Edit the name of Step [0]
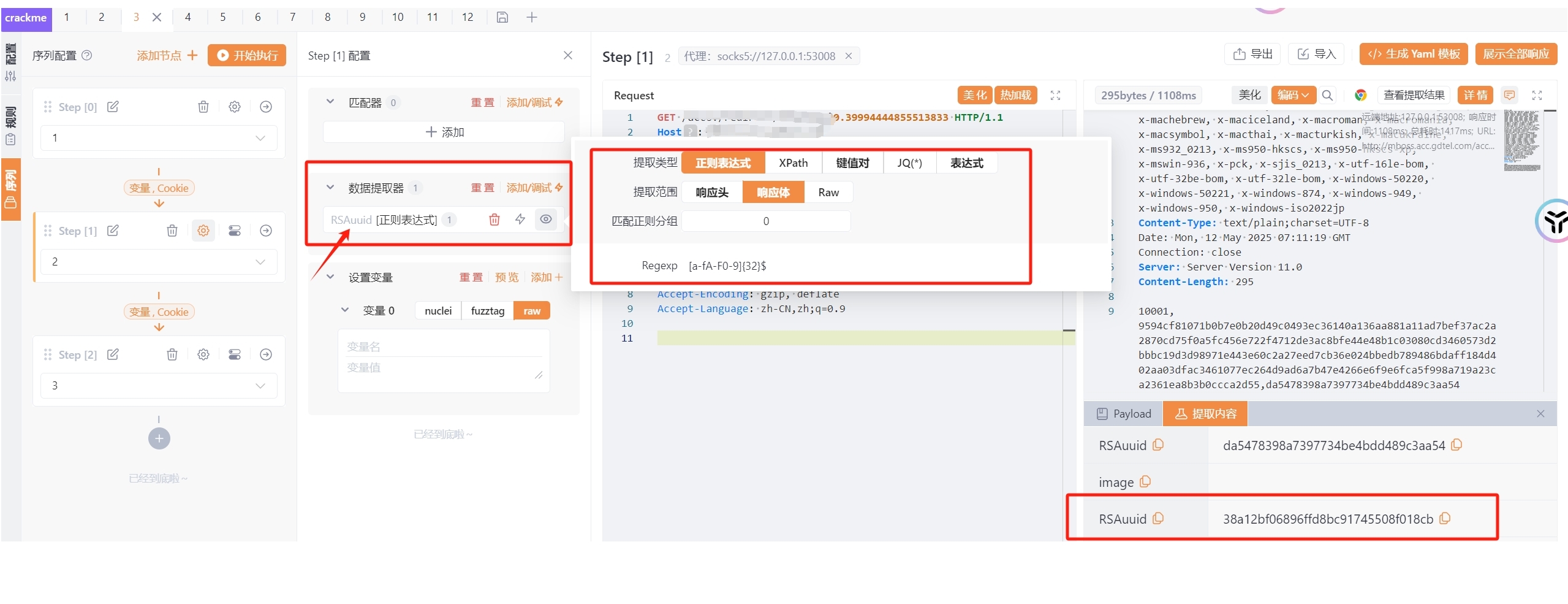Viewport: 1568px width, 604px height. pos(113,107)
